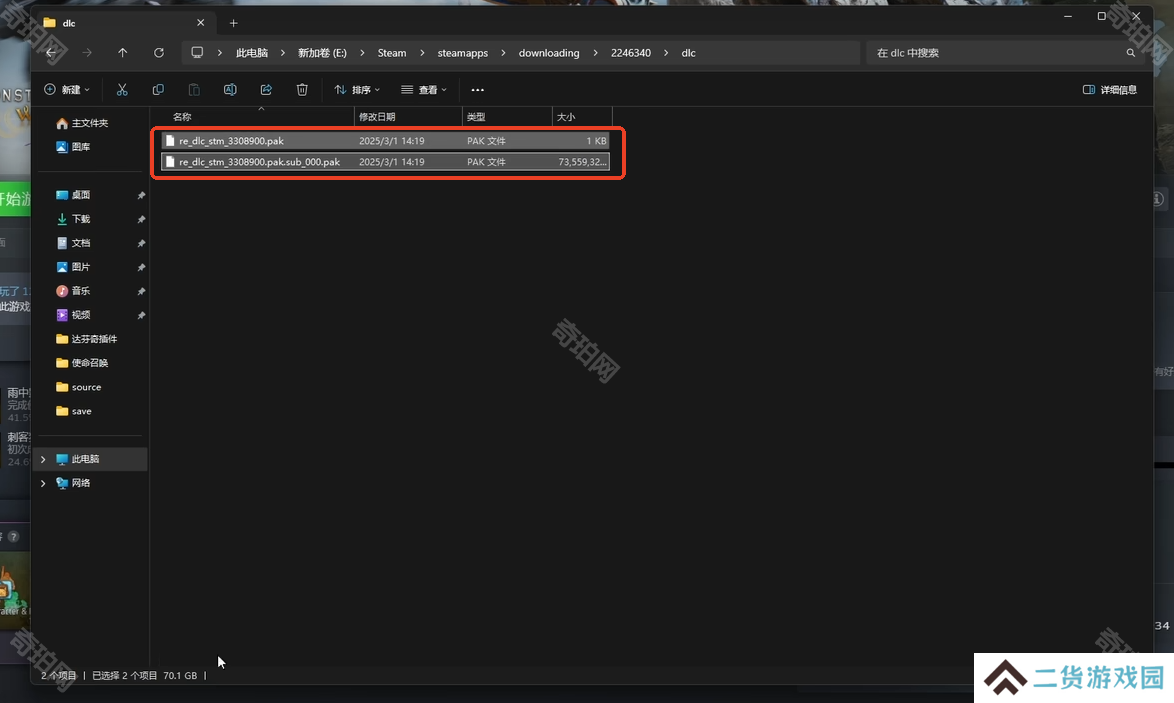Open 图片 in sidebar

coord(73,267)
